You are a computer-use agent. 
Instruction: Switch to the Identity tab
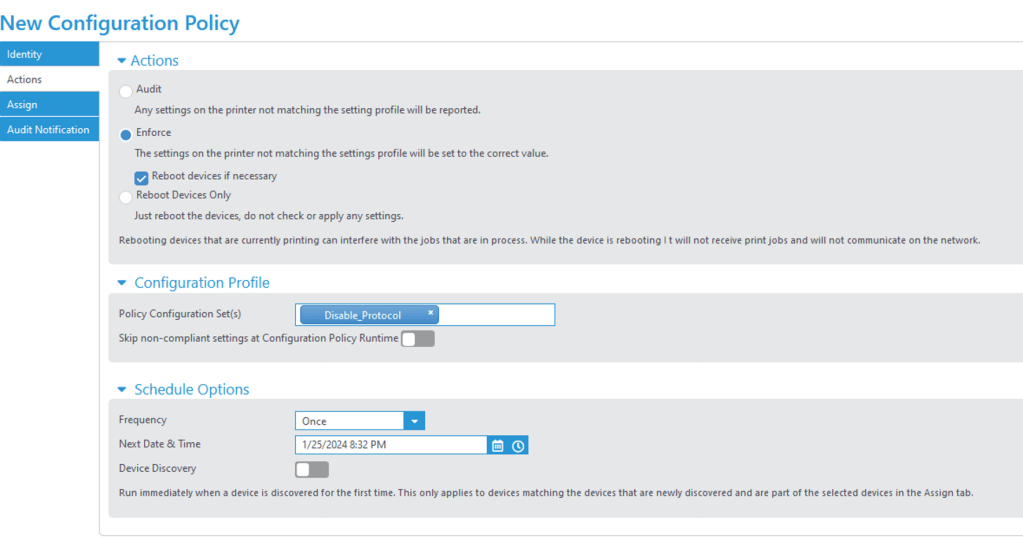[x=49, y=54]
